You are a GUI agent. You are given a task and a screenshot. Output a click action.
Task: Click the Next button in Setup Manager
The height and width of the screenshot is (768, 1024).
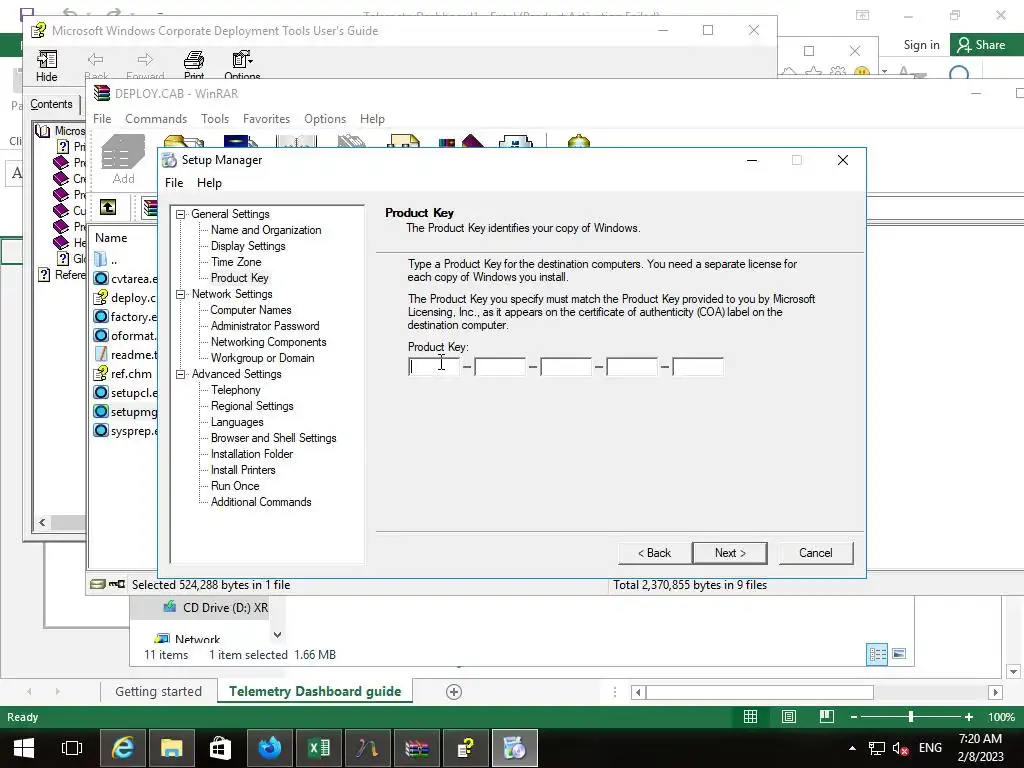tap(730, 553)
